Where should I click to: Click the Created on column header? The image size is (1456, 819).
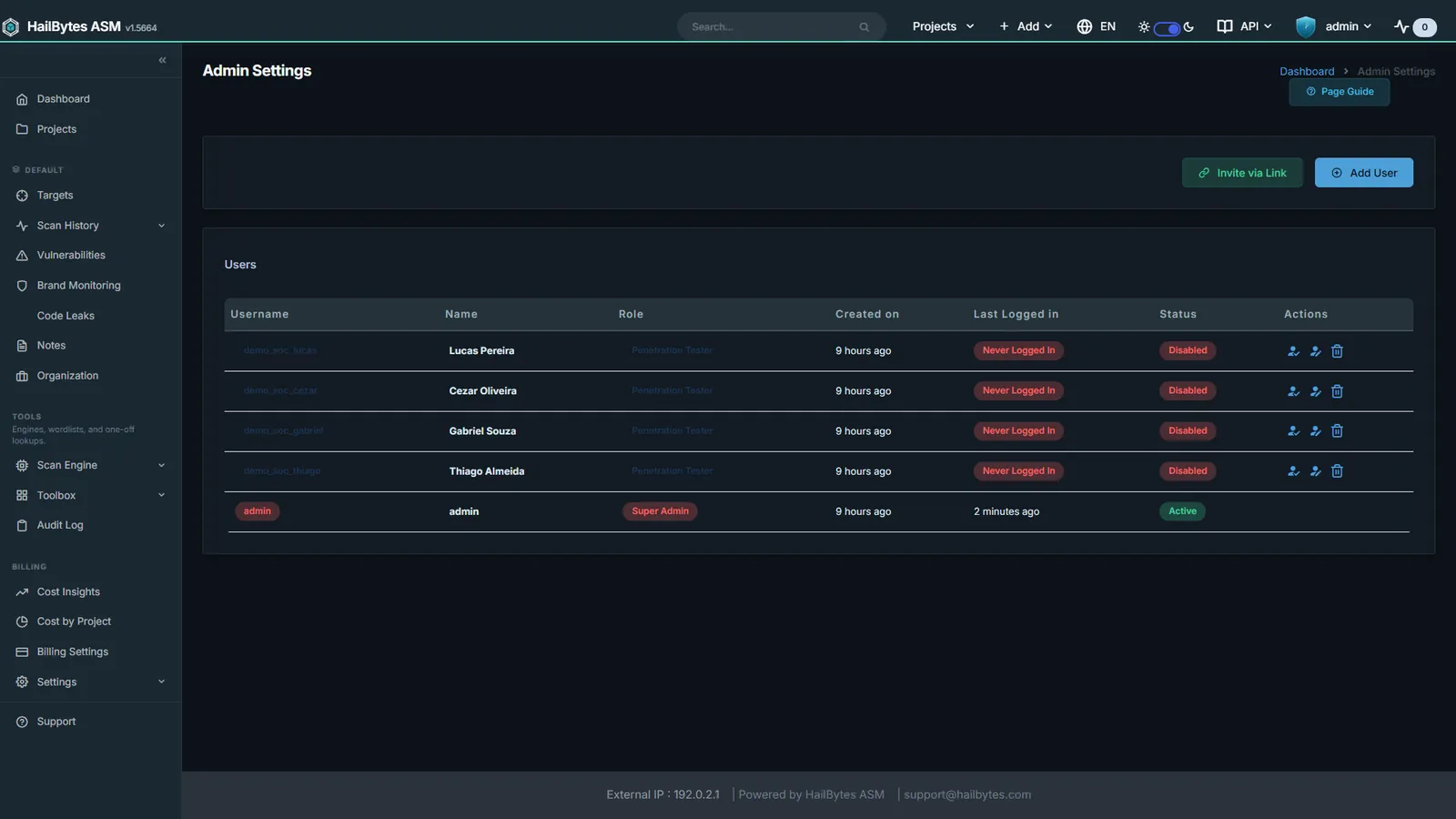pos(867,314)
